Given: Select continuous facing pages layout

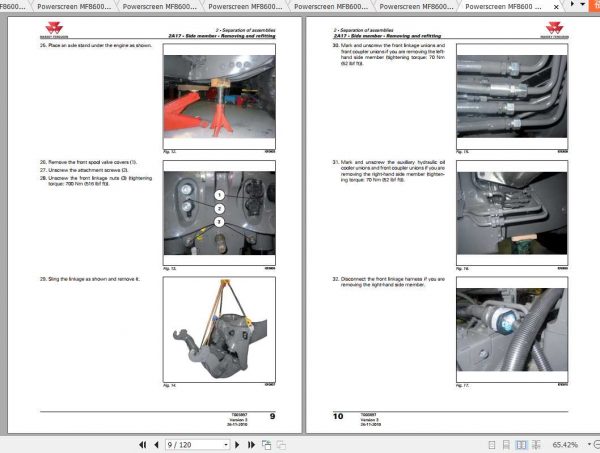Looking at the screenshot, I should tap(536, 445).
